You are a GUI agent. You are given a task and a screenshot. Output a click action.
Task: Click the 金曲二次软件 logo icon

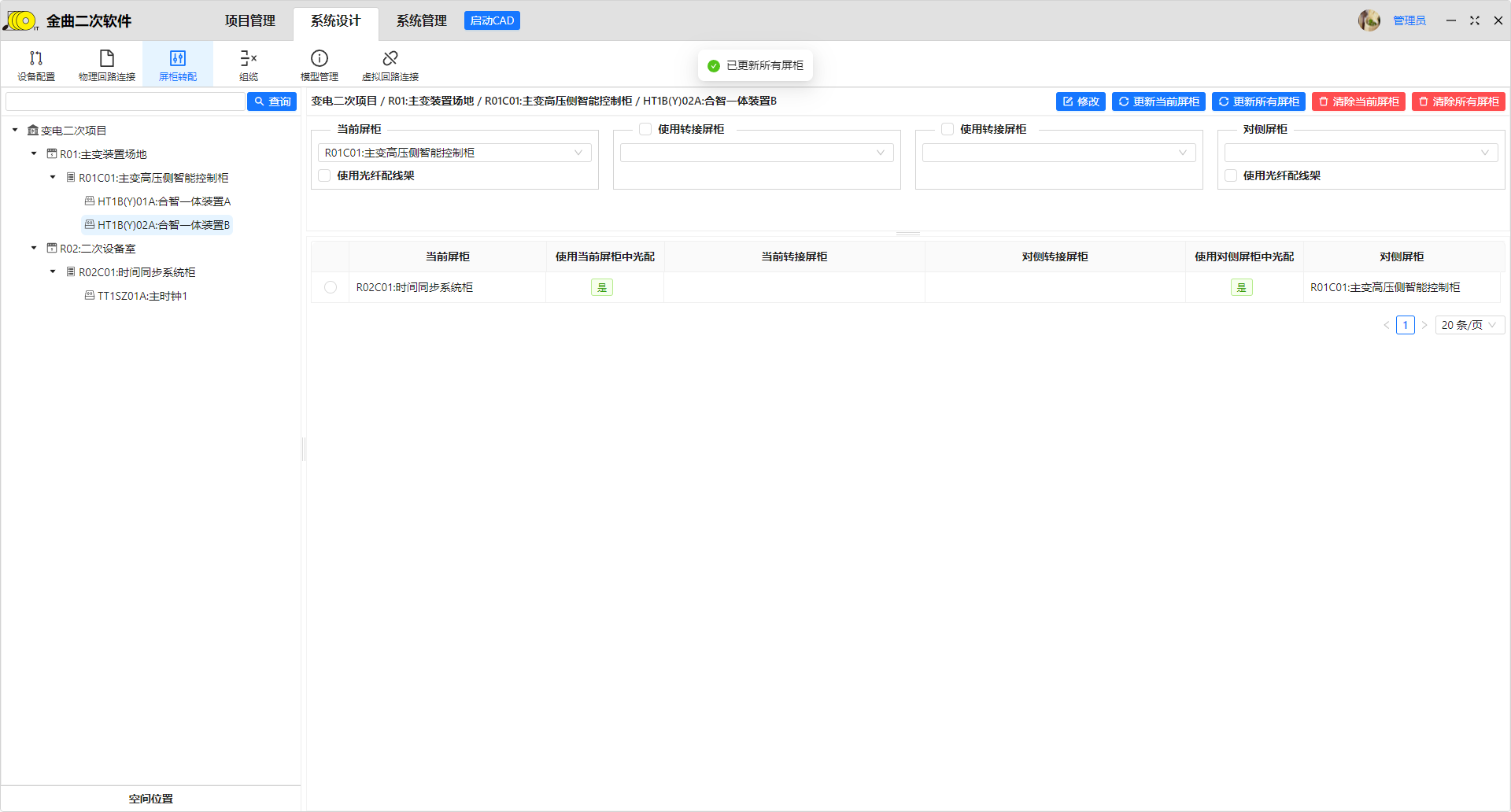tap(20, 20)
